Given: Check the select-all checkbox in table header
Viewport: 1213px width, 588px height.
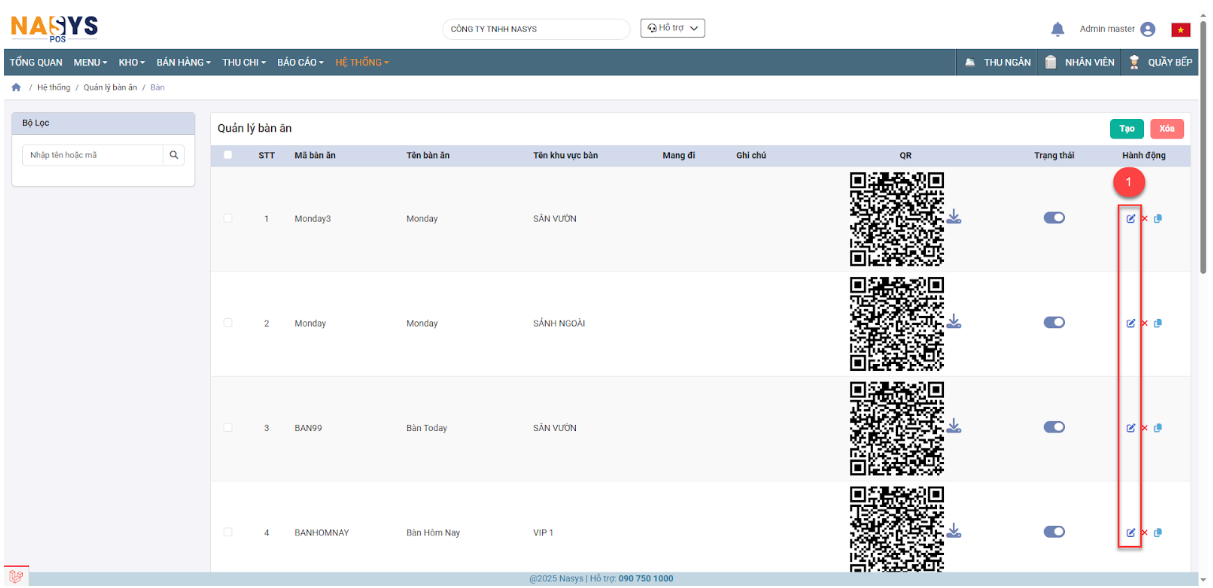Looking at the screenshot, I should (x=228, y=155).
